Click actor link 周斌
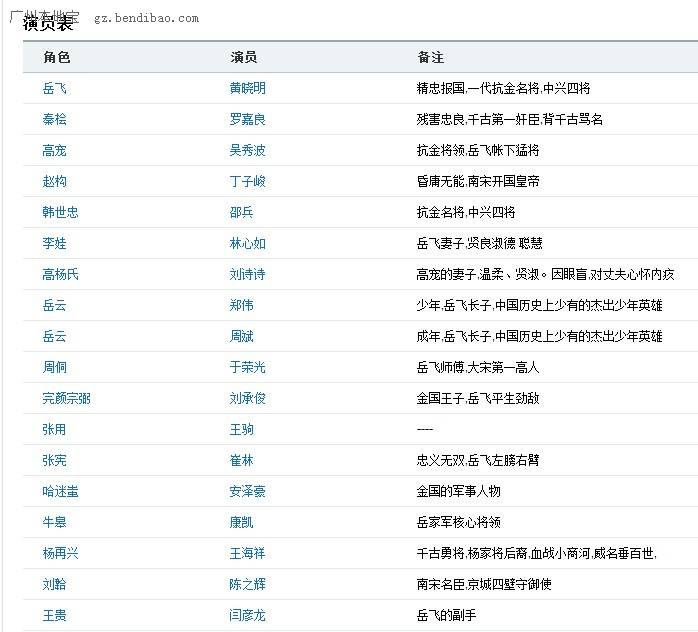698x632 pixels. pos(241,336)
